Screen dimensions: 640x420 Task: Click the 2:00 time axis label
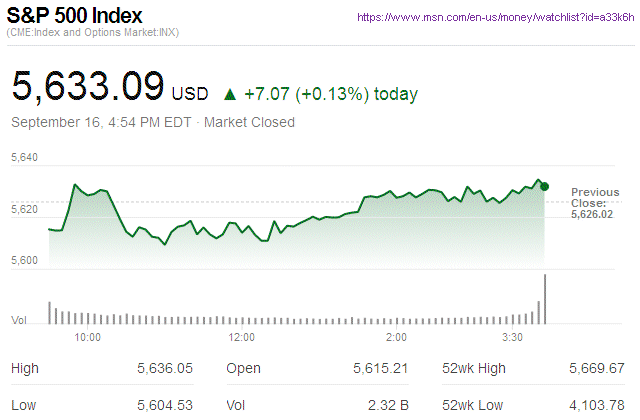[396, 337]
